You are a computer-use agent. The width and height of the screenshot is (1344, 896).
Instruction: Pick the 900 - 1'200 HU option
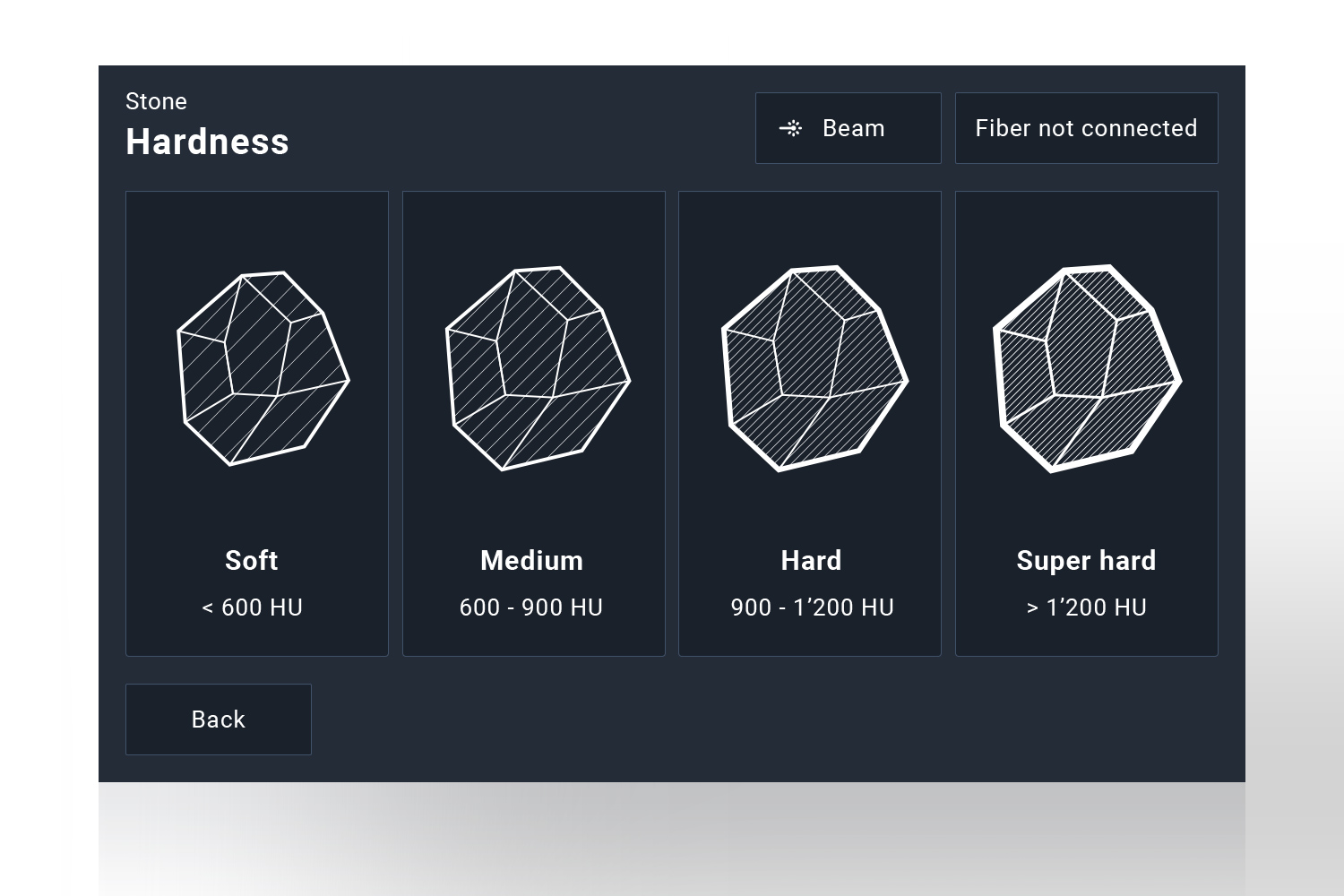coord(812,607)
